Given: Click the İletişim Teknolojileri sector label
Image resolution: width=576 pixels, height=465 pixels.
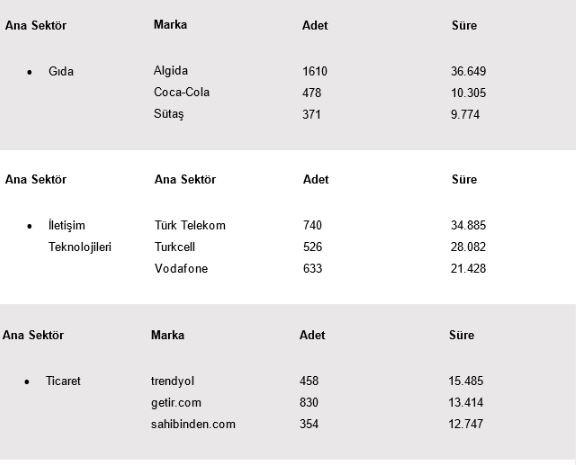Looking at the screenshot, I should (x=80, y=236).
